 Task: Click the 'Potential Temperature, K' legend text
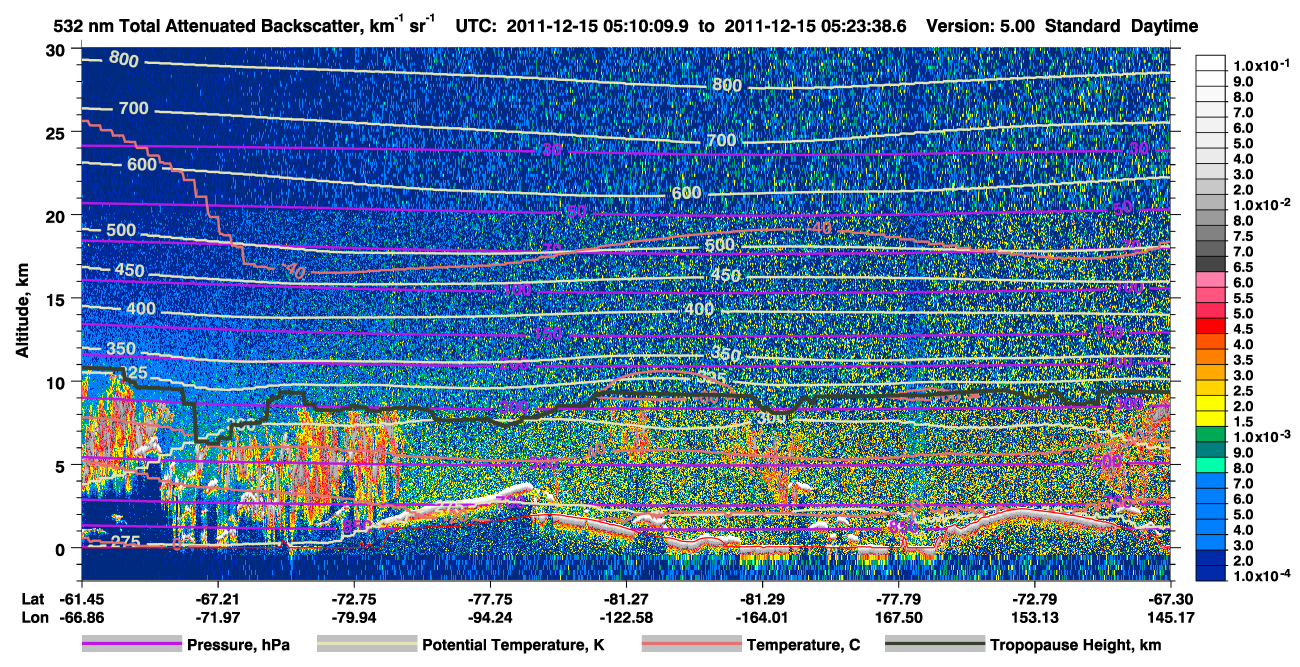tap(513, 645)
